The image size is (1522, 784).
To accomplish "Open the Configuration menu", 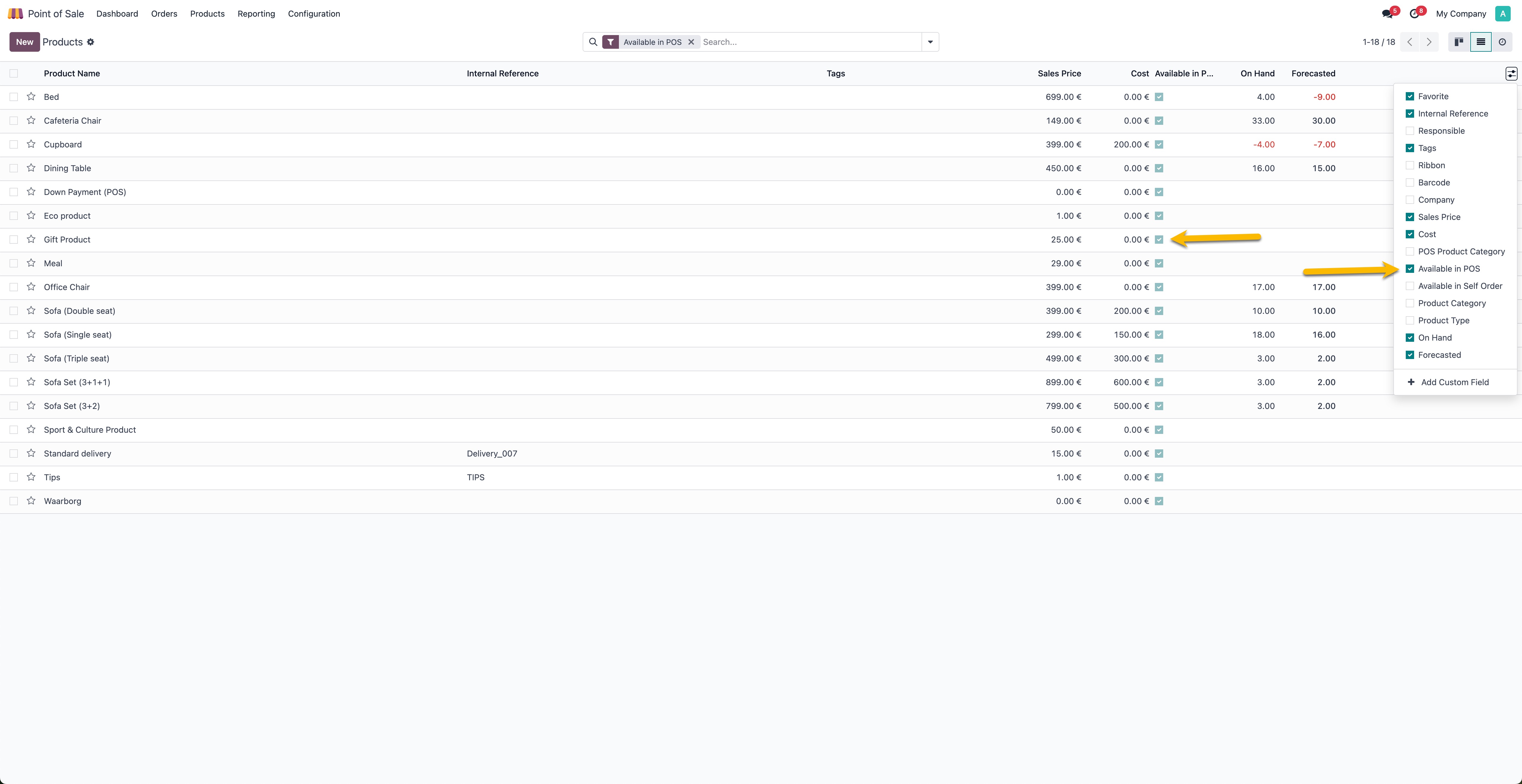I will point(314,14).
